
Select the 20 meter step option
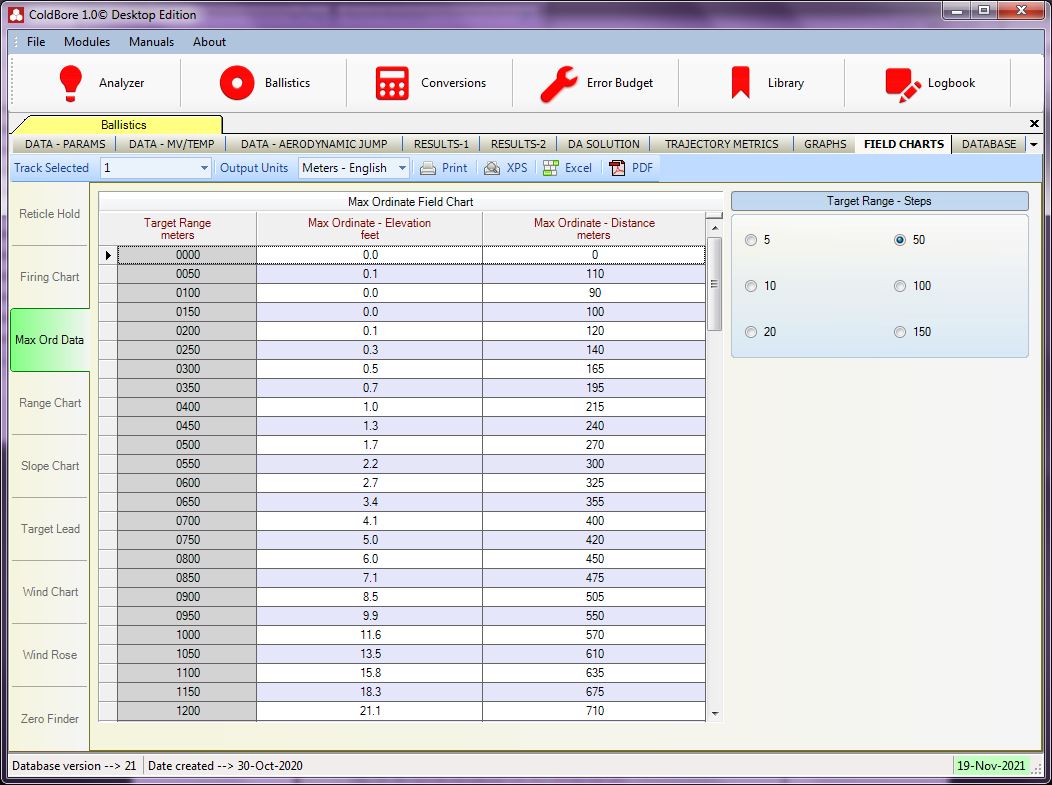point(751,332)
